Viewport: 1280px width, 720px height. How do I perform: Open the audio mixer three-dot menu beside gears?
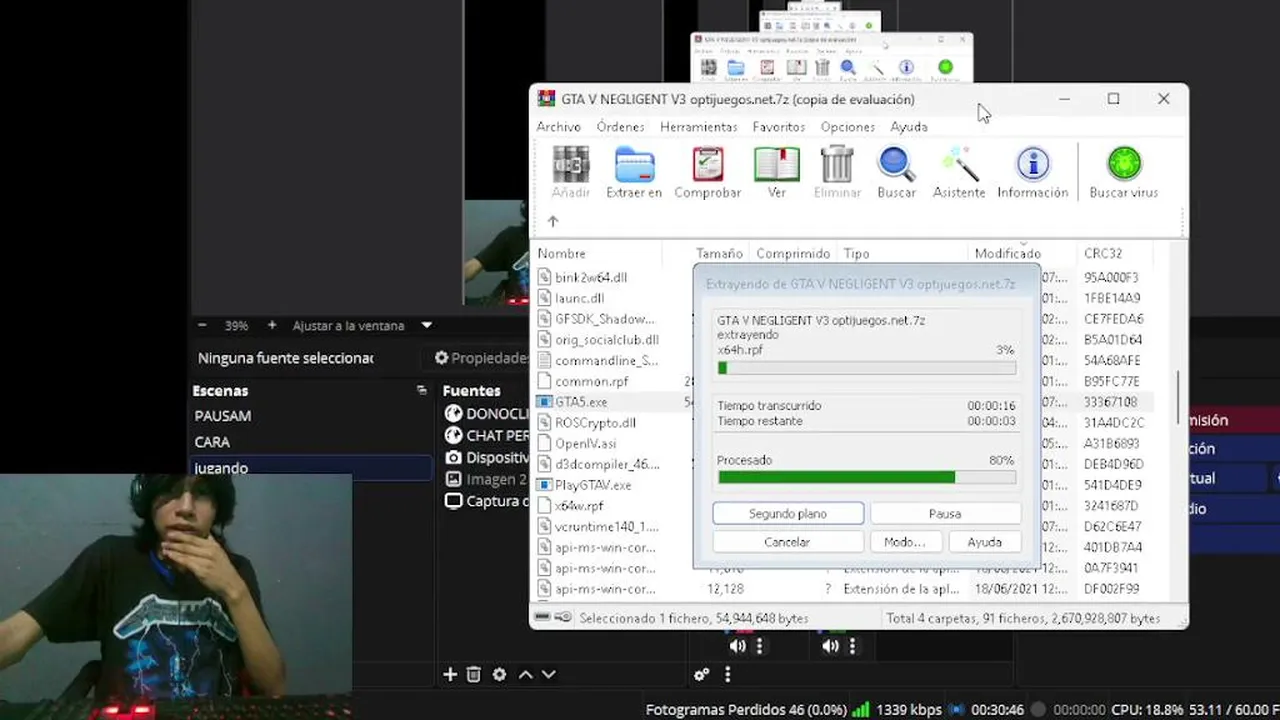tap(727, 675)
